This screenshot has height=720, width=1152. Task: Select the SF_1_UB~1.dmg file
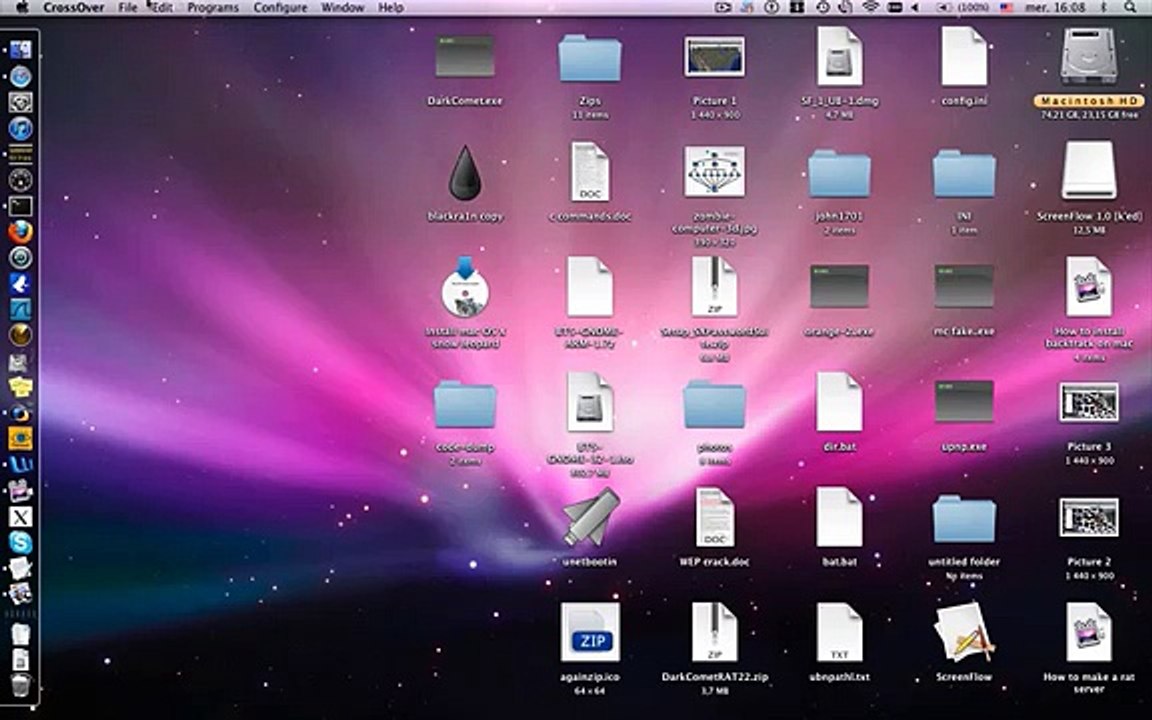point(839,57)
